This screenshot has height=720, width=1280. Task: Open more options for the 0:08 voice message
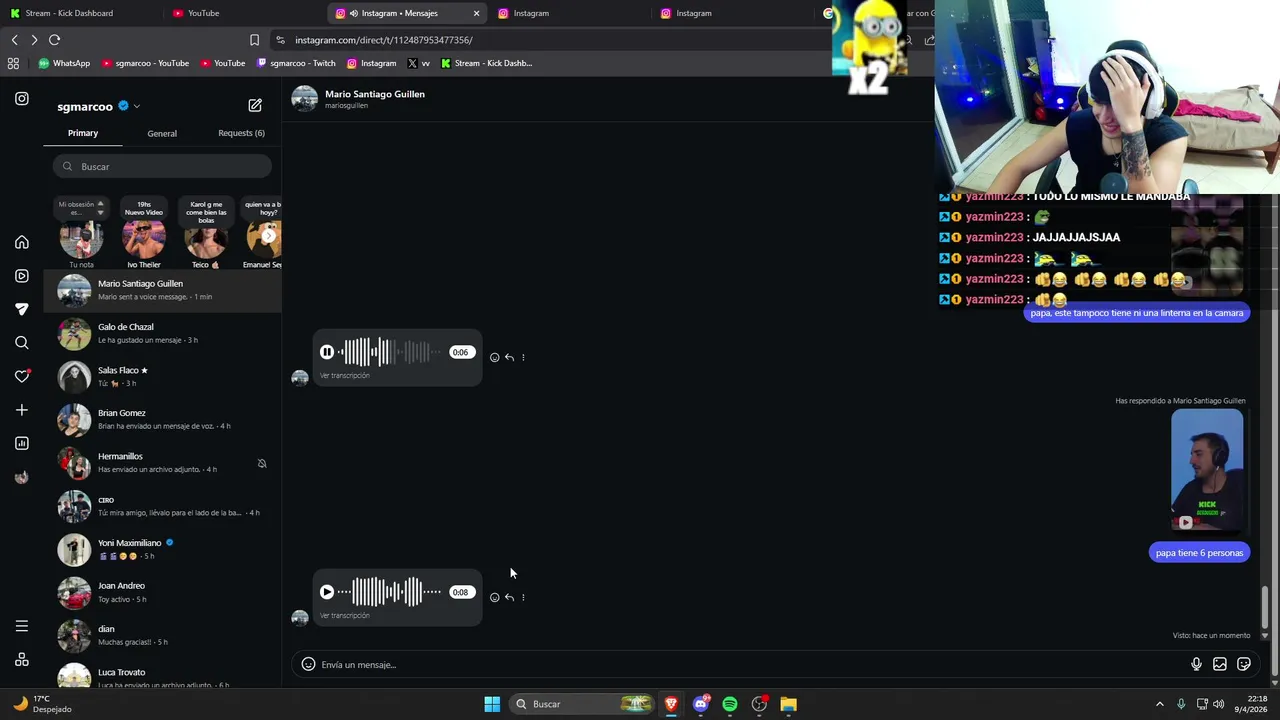pyautogui.click(x=523, y=597)
